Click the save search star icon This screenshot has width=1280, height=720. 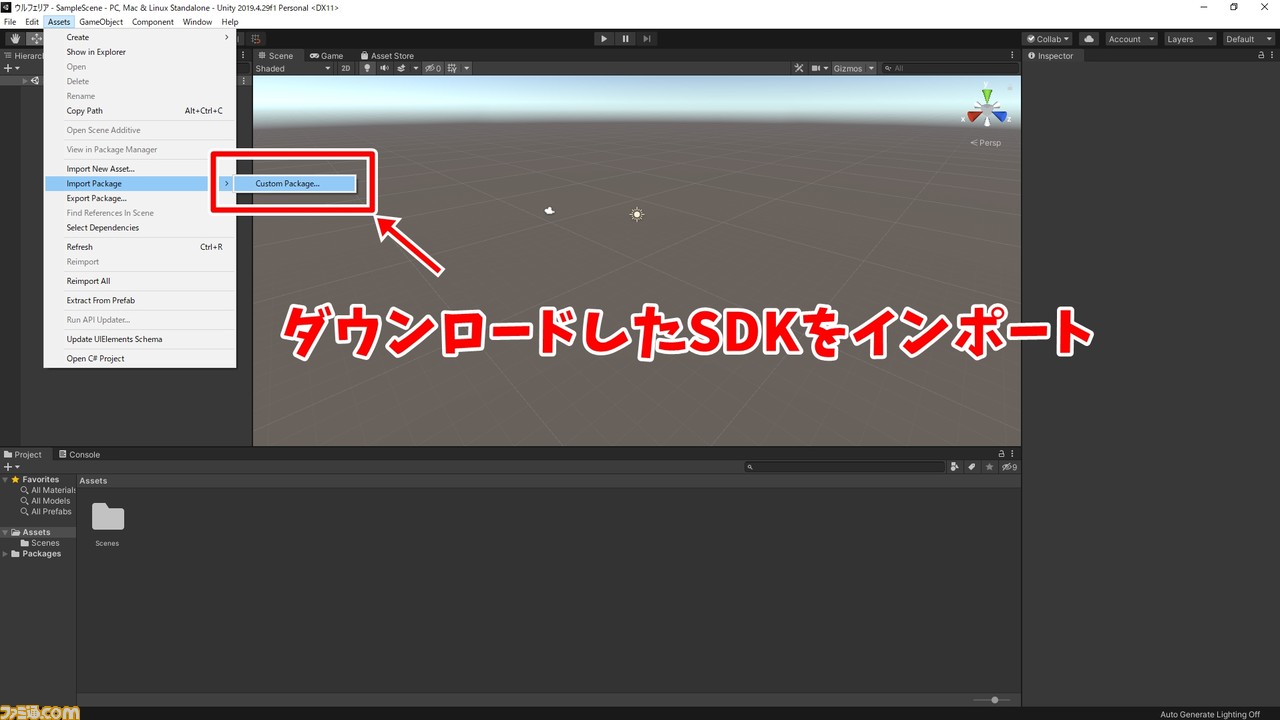click(x=989, y=467)
